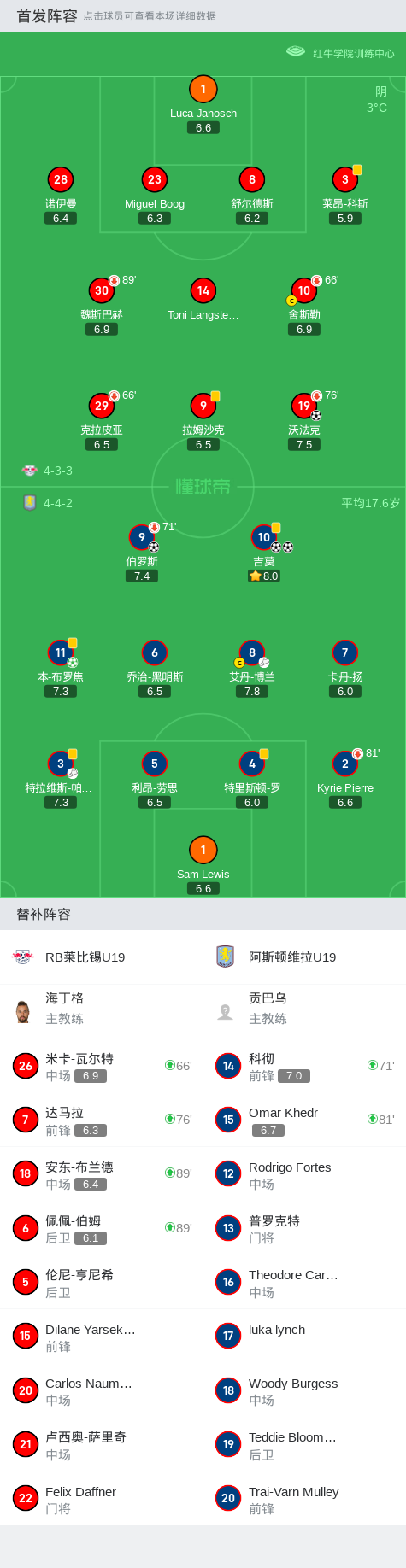Open 舍斯勒 captain number 10 badge

[x=304, y=290]
